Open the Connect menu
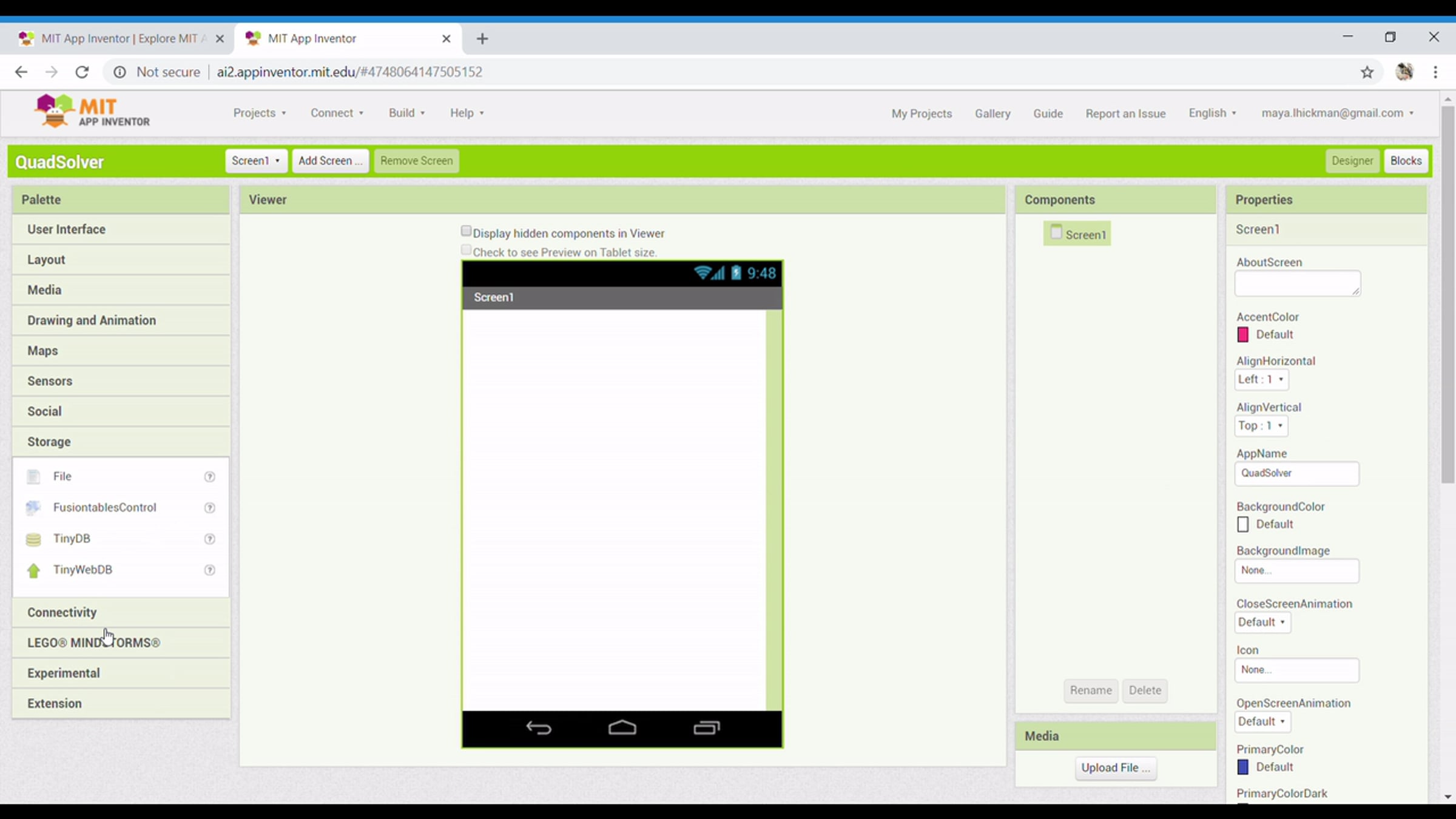Screen dimensions: 1456x819 coord(337,113)
